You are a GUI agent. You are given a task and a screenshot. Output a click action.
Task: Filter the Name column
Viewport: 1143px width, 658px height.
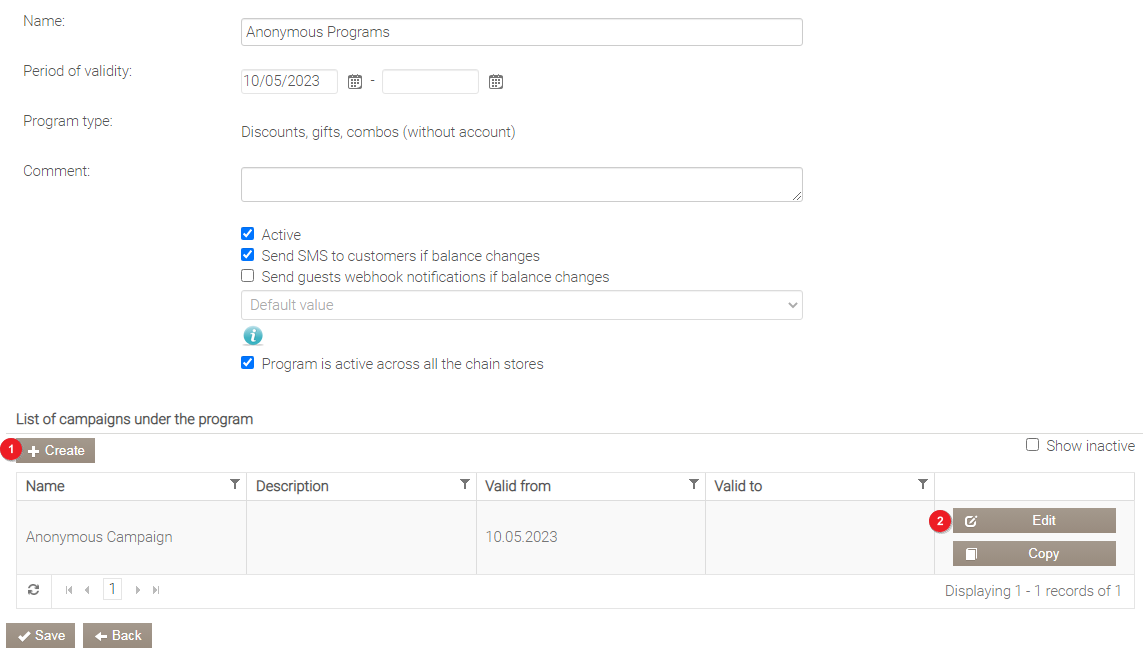[235, 485]
